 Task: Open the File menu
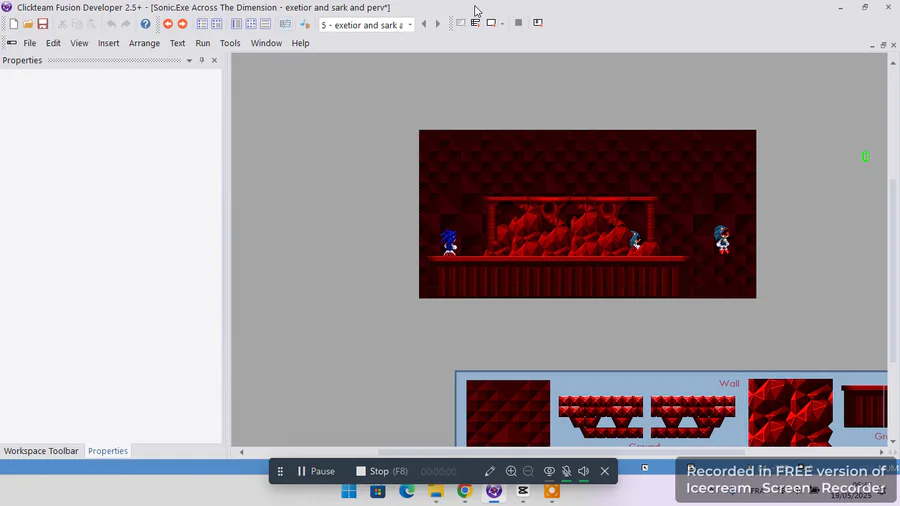[x=30, y=43]
